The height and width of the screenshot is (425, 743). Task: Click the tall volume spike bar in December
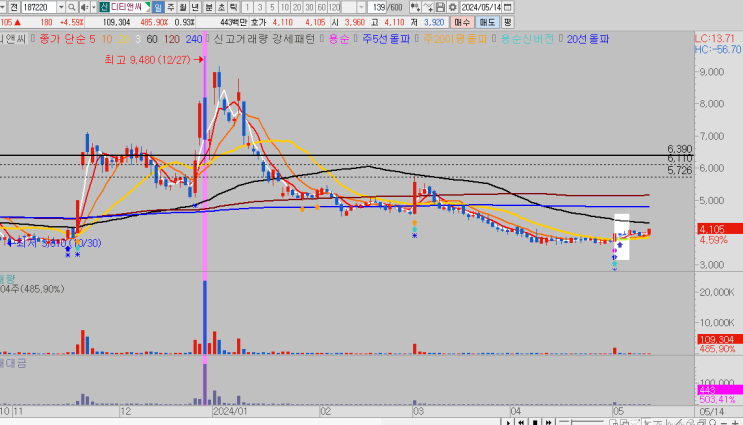coord(205,317)
